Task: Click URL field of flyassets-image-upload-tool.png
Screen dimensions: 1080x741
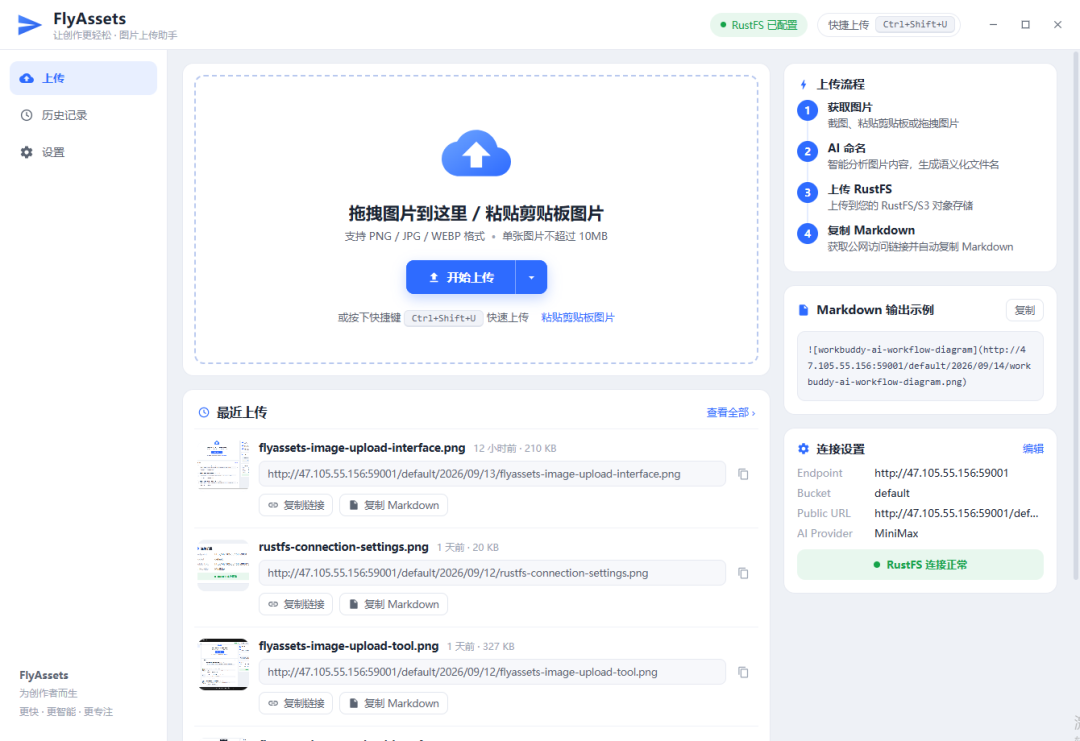Action: point(492,672)
